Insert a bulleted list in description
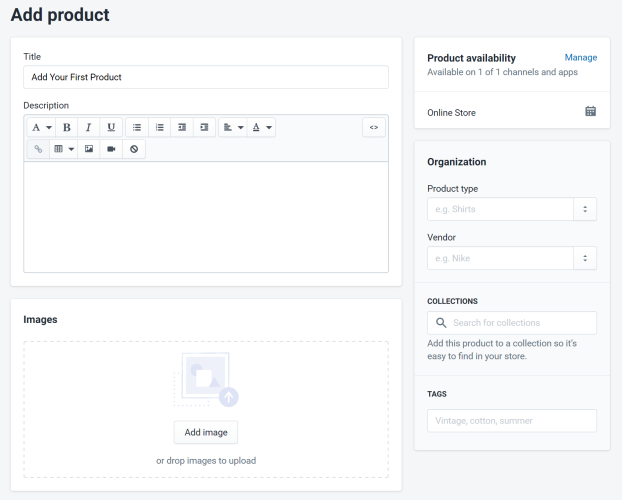 [x=137, y=127]
